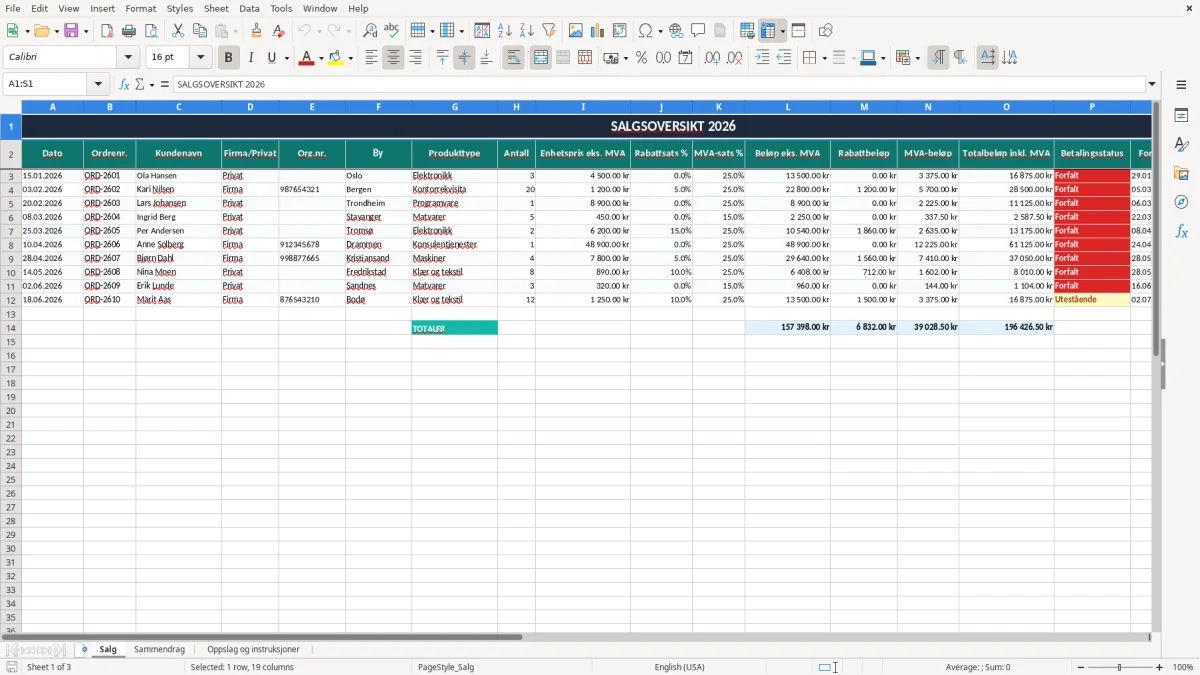Screen dimensions: 1200x675
Task: Open the sidebar Styles panel
Action: 1181,145
